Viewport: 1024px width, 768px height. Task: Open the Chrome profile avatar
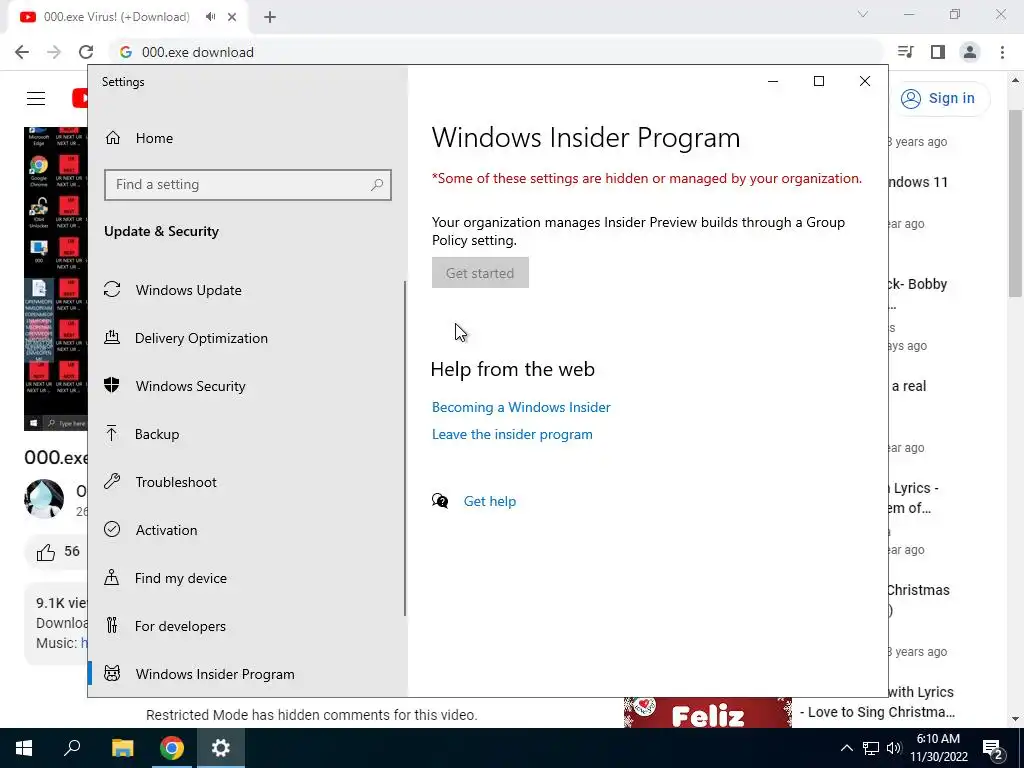click(x=970, y=52)
